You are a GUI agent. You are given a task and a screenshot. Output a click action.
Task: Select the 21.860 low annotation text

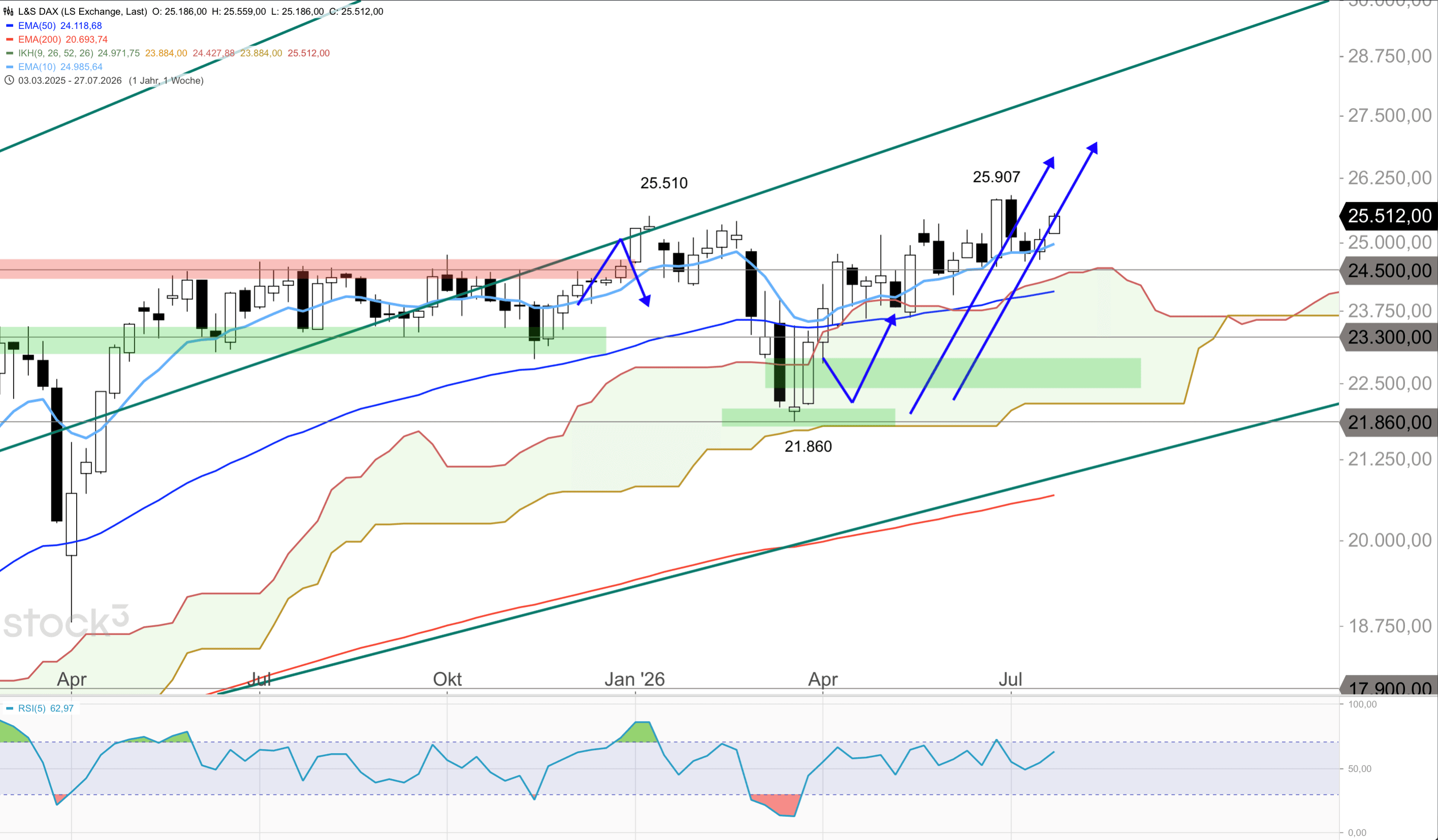coord(808,446)
